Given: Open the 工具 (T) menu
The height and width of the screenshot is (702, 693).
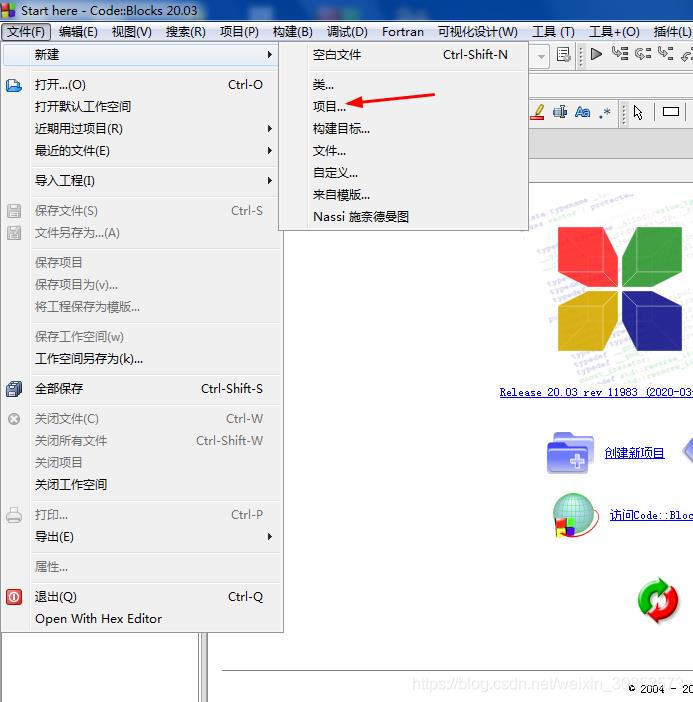Looking at the screenshot, I should 553,32.
